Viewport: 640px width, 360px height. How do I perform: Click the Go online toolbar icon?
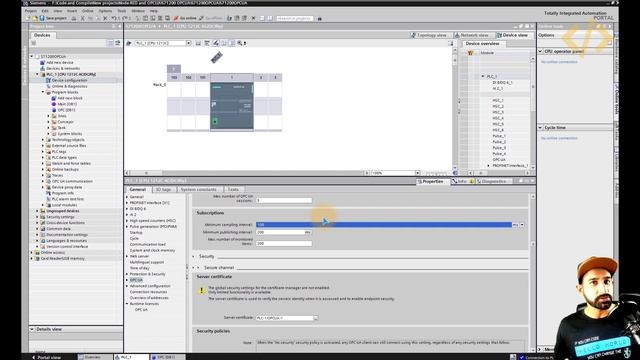coord(176,18)
